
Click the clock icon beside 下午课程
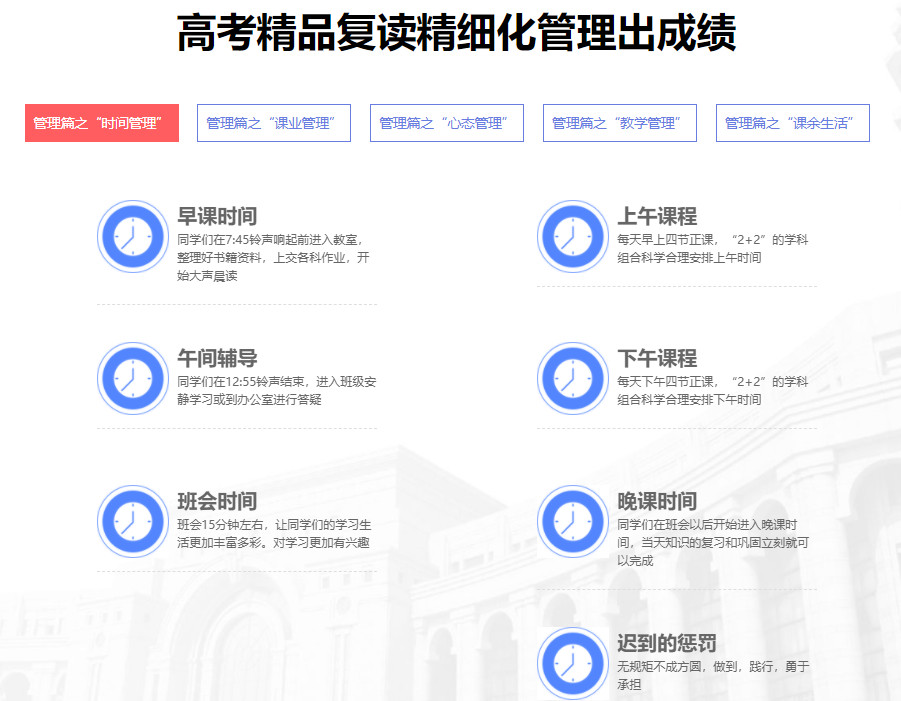point(572,379)
